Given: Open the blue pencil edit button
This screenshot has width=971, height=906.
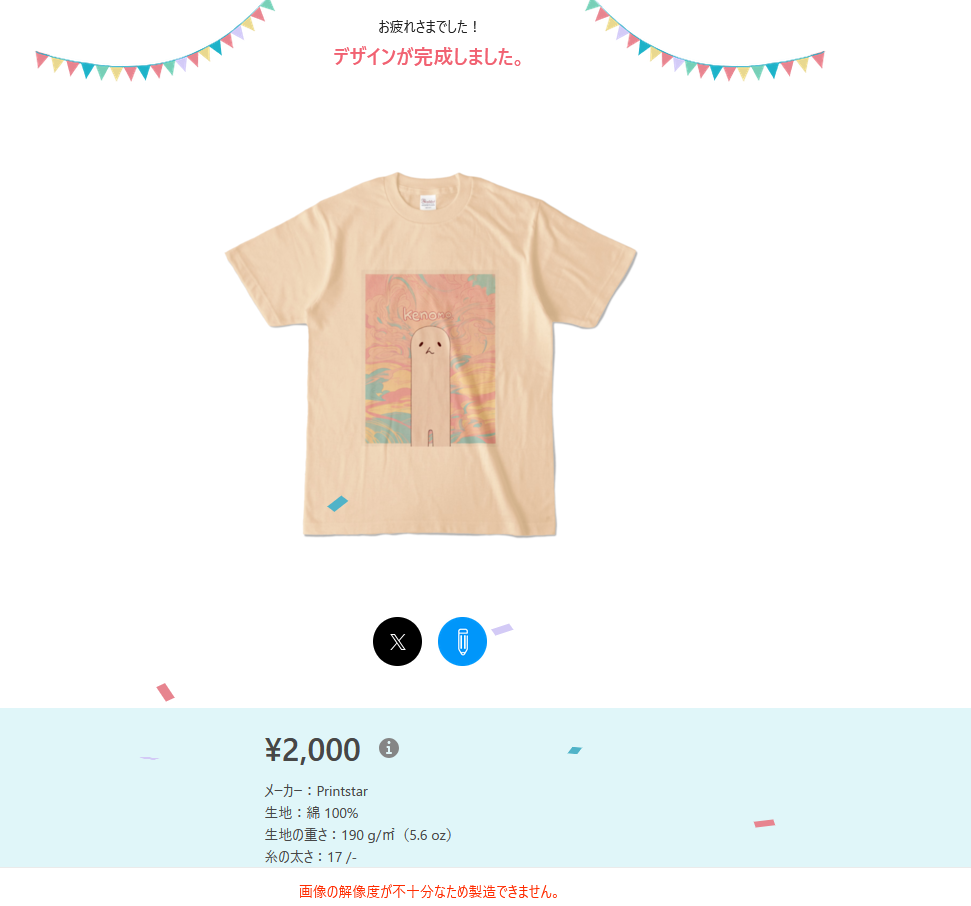Looking at the screenshot, I should click(x=462, y=641).
